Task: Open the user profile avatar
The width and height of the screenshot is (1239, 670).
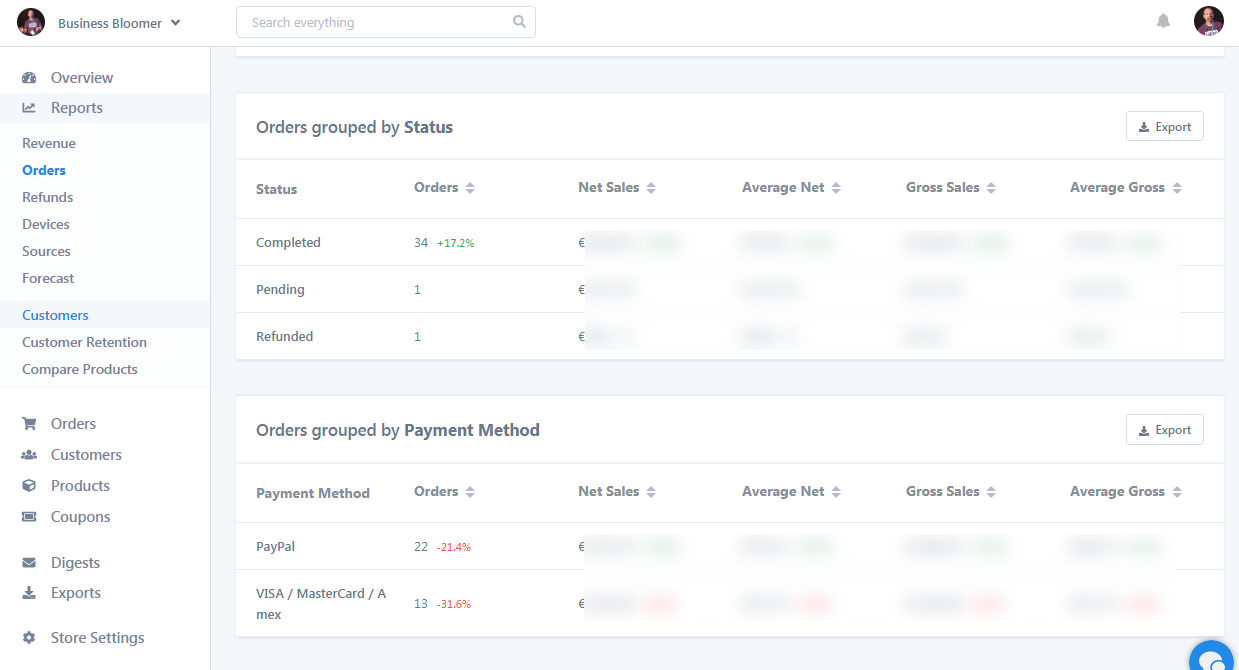Action: 1208,21
